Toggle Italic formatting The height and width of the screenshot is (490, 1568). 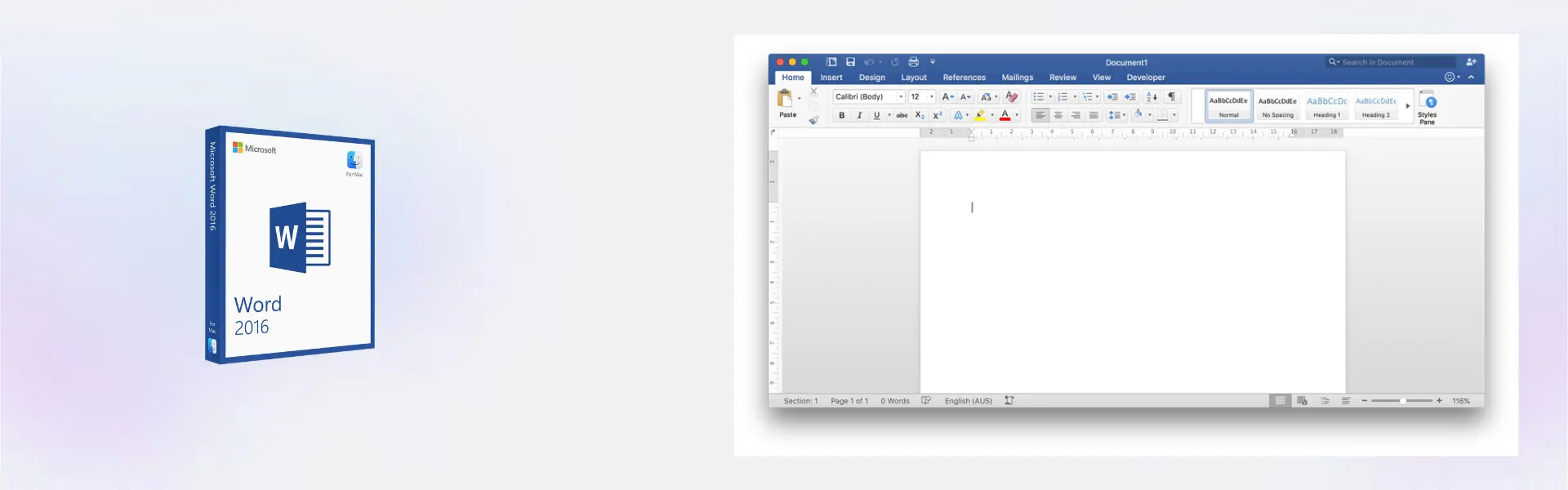[x=859, y=115]
